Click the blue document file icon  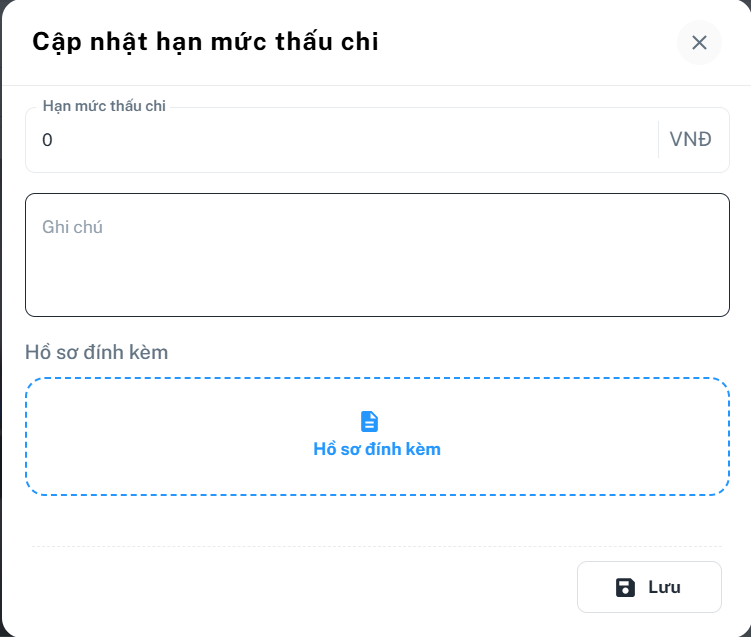[x=369, y=421]
